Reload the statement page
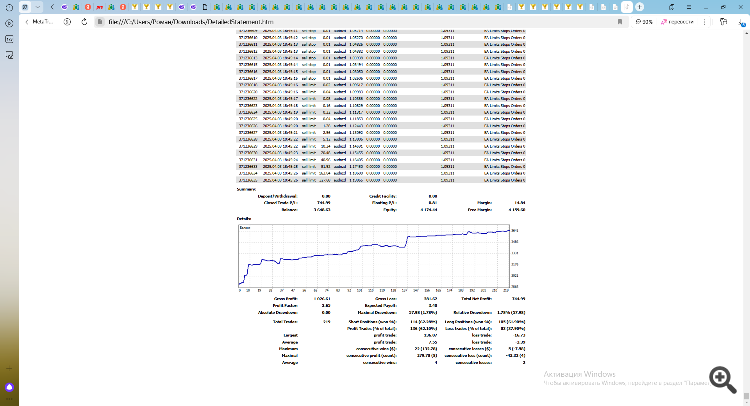The height and width of the screenshot is (406, 750). click(84, 22)
